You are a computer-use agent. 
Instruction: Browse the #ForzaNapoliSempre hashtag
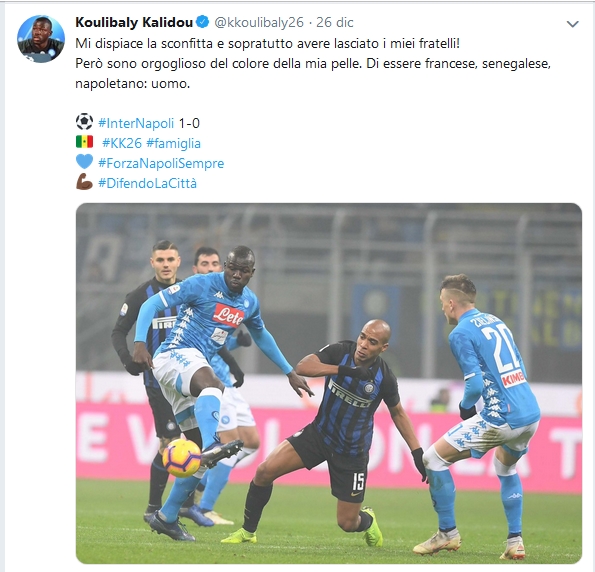161,163
